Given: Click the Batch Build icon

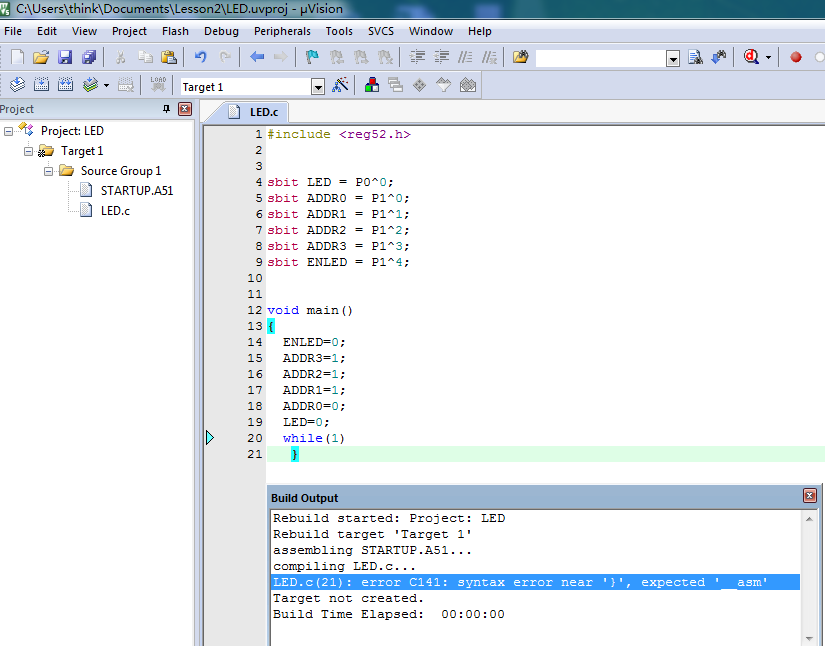Looking at the screenshot, I should tap(90, 84).
